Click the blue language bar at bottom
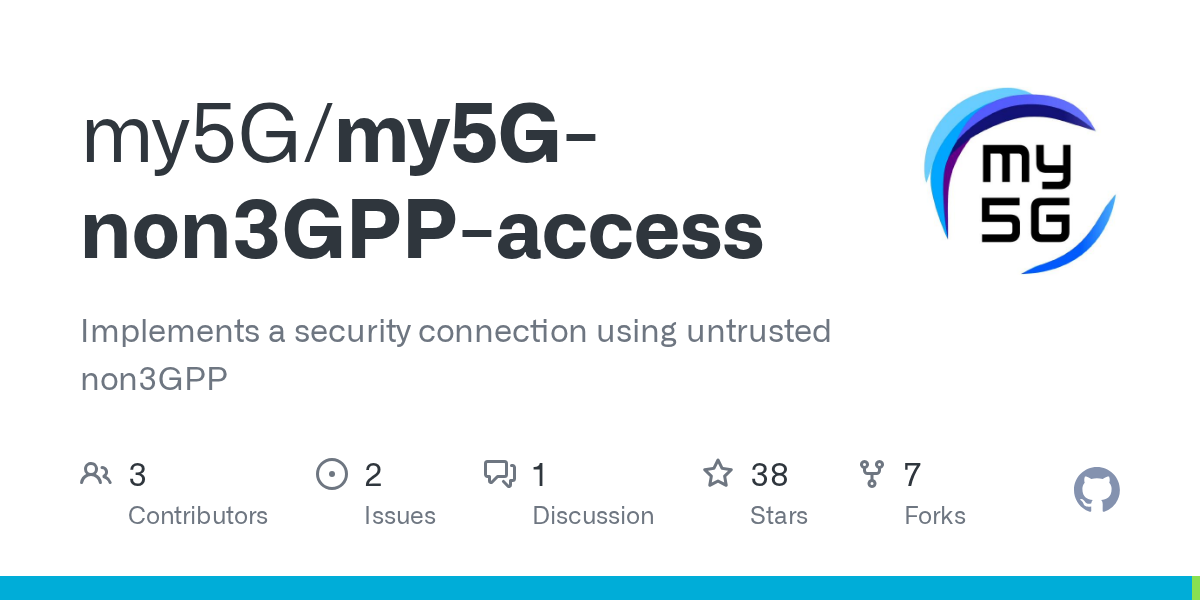 (x=600, y=588)
